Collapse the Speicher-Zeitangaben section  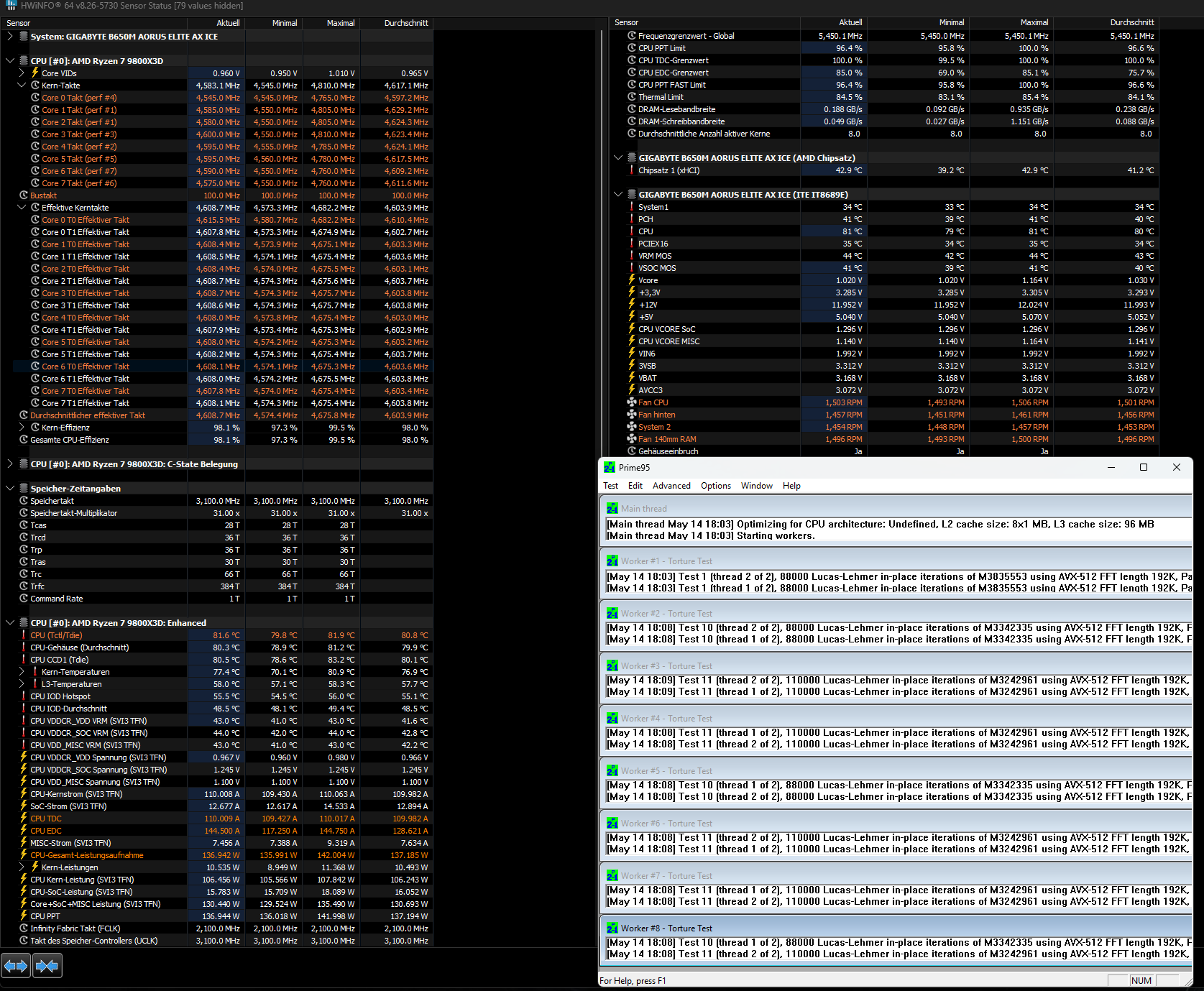click(x=10, y=489)
